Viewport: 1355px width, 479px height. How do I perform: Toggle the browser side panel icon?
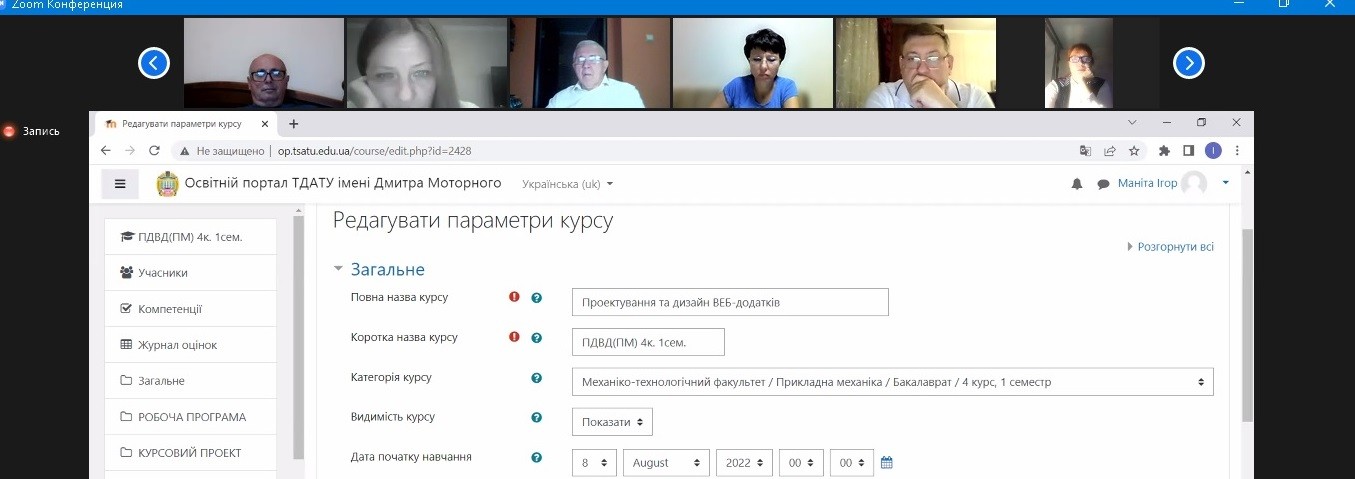tap(1188, 151)
